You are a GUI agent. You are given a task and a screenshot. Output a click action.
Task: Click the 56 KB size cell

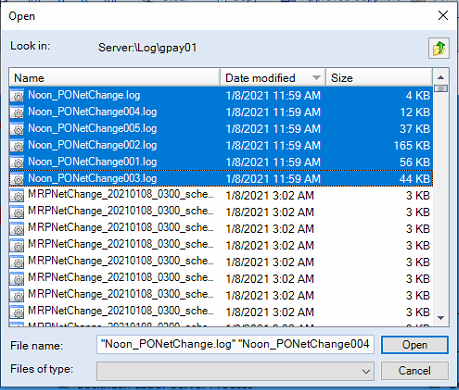pyautogui.click(x=415, y=162)
